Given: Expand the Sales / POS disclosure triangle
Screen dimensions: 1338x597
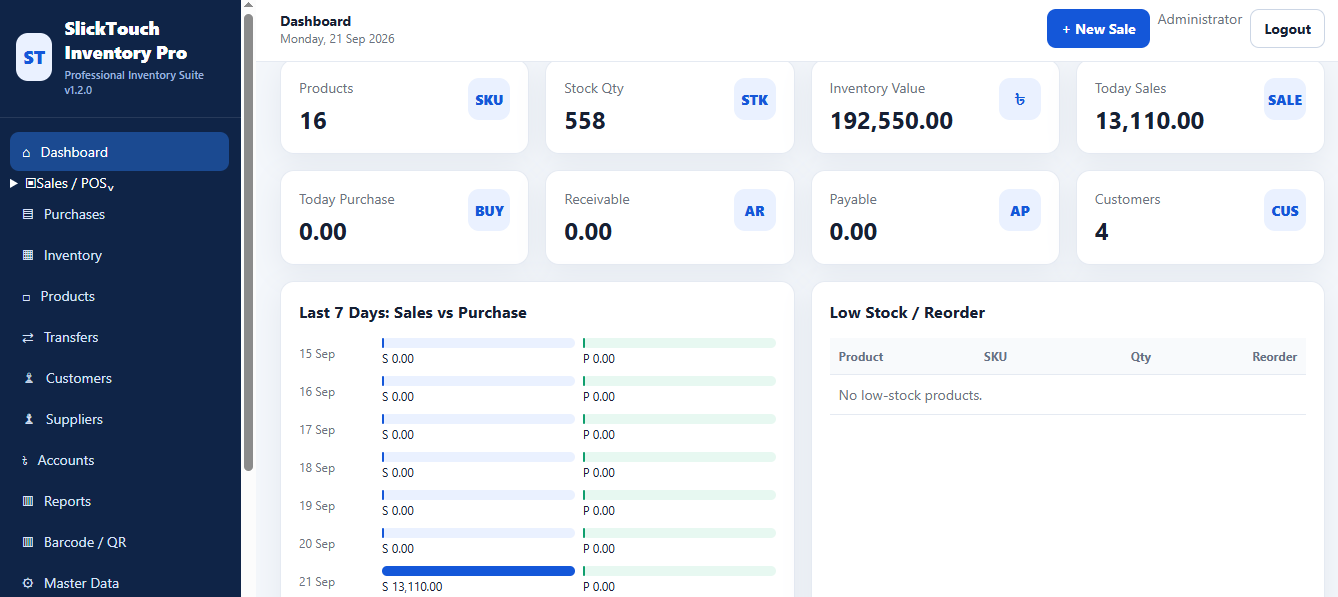Looking at the screenshot, I should point(13,184).
